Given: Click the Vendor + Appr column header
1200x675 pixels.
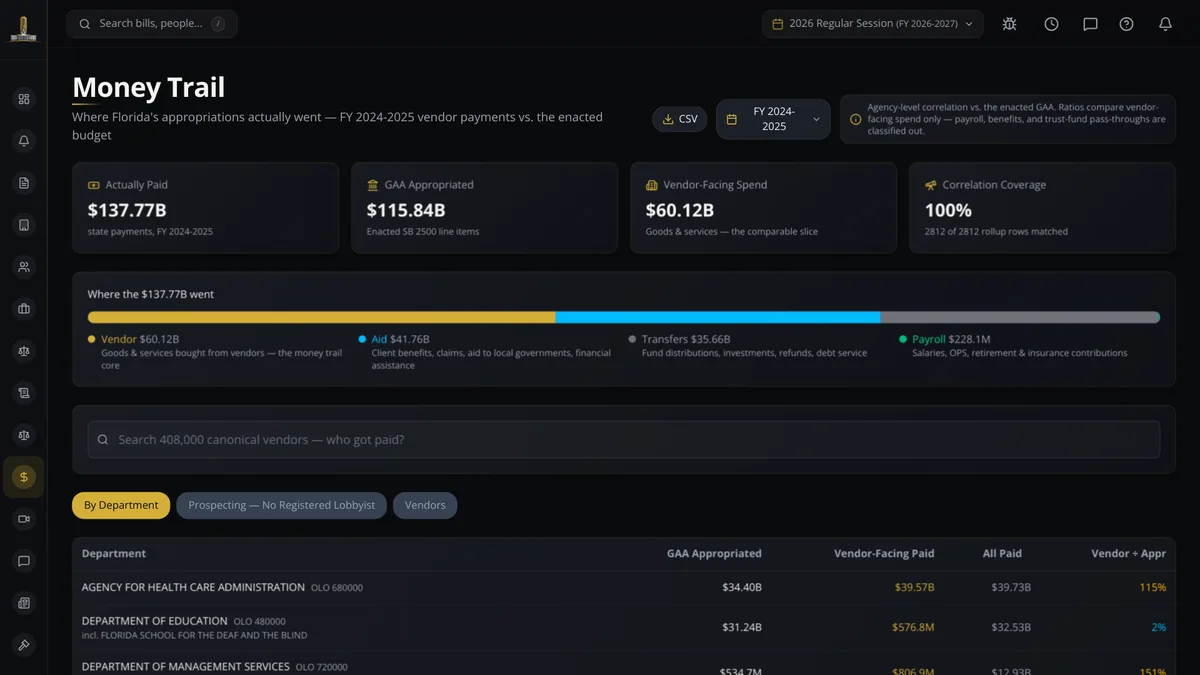Looking at the screenshot, I should point(1128,553).
